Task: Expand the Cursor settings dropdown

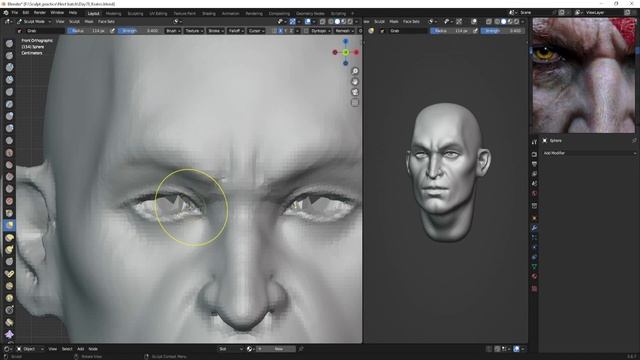Action: coord(256,31)
